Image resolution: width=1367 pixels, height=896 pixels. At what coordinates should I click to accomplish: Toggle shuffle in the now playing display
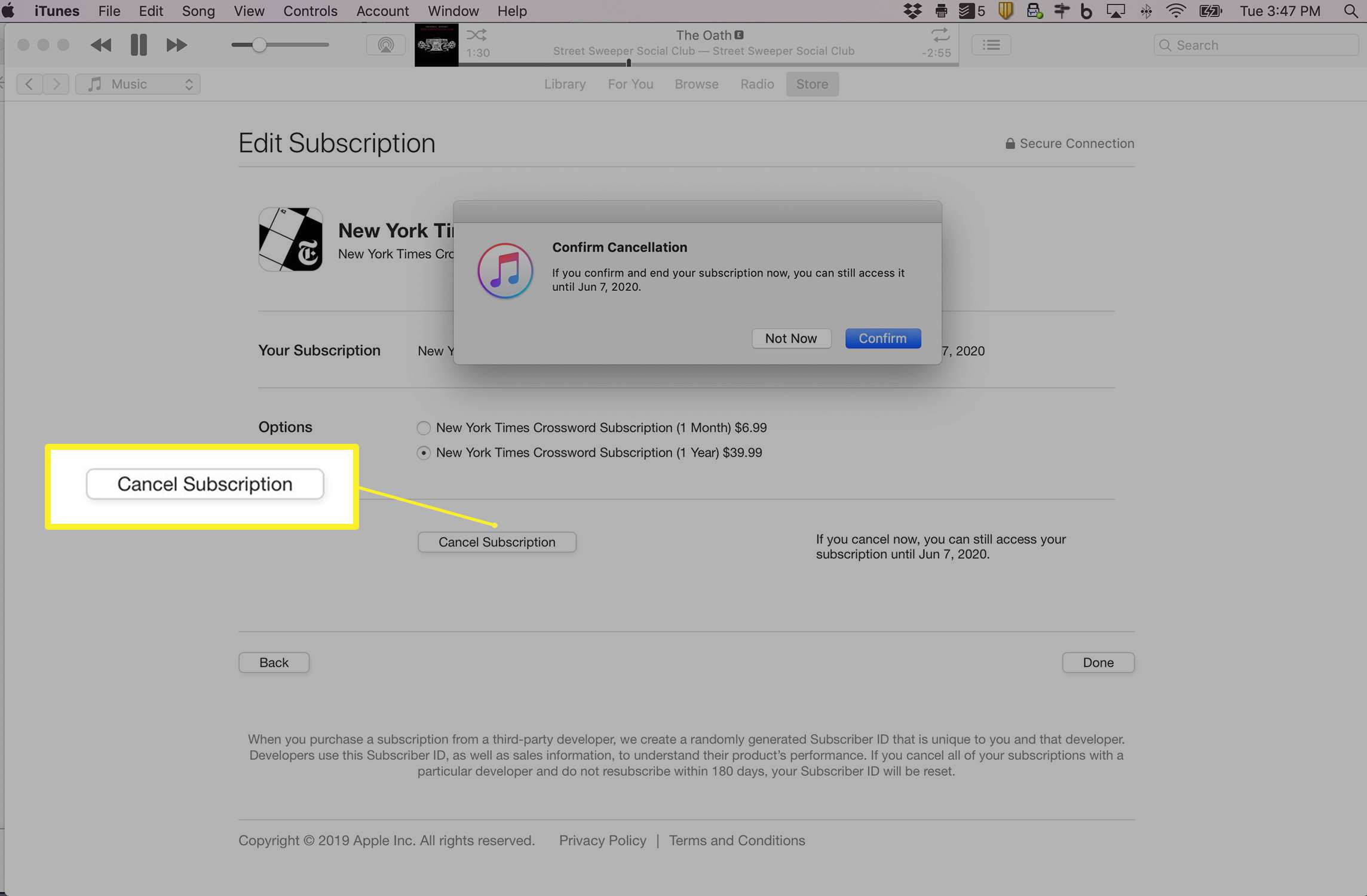point(476,35)
